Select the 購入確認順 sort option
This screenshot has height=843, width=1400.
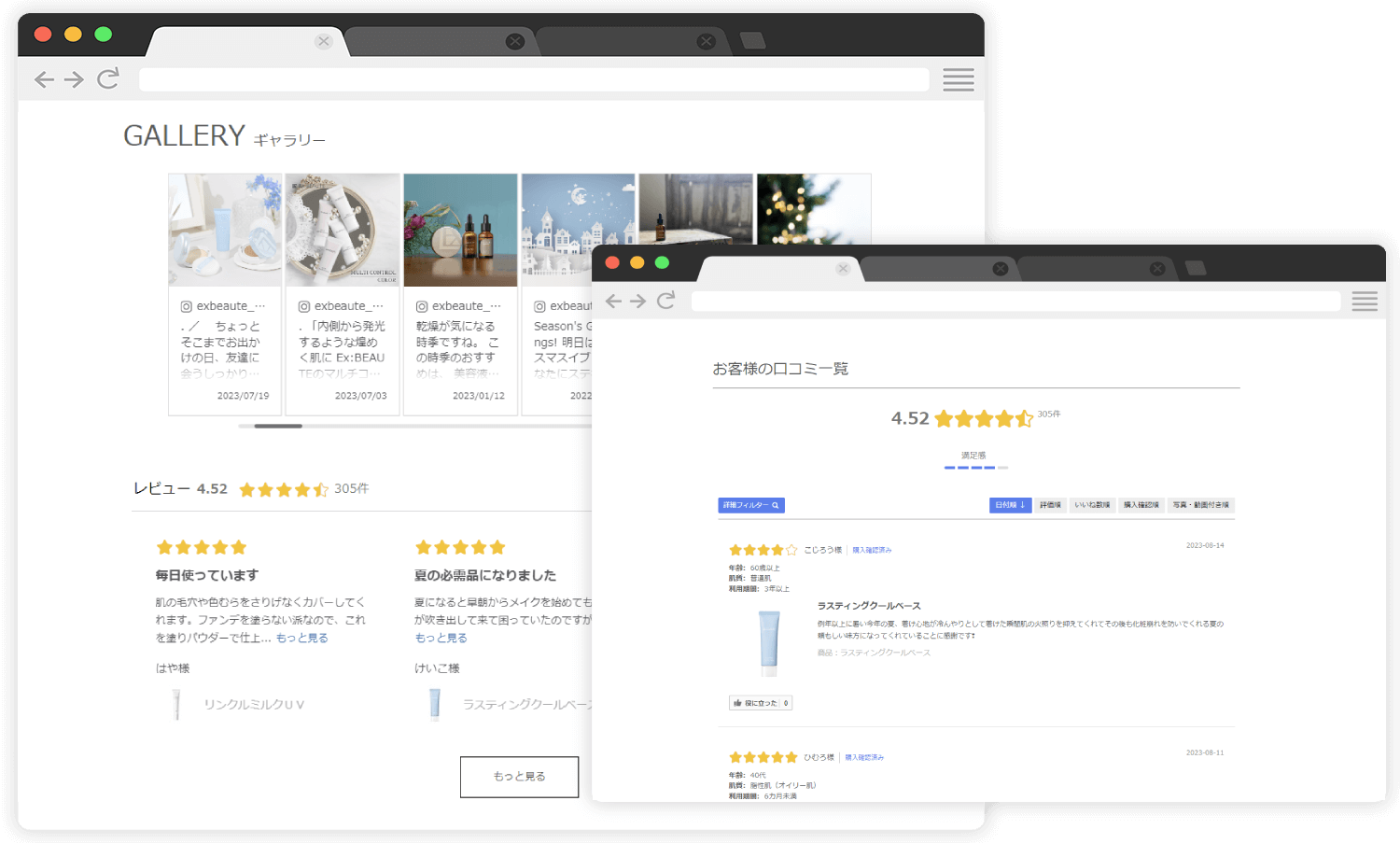(1141, 505)
